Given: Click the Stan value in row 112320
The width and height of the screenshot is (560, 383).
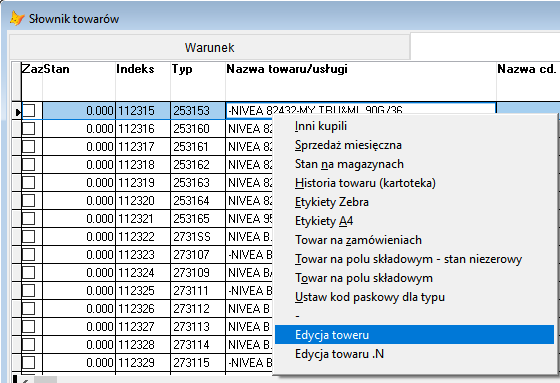Looking at the screenshot, I should (79, 200).
